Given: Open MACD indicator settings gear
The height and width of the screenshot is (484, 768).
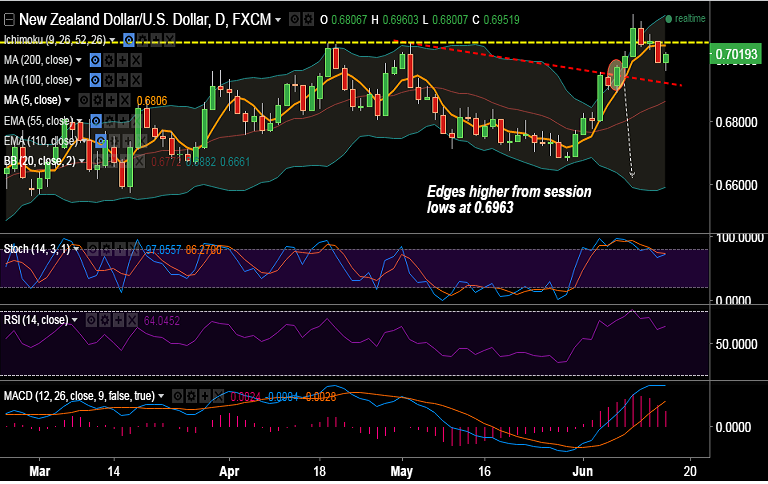Looking at the screenshot, I should click(192, 396).
